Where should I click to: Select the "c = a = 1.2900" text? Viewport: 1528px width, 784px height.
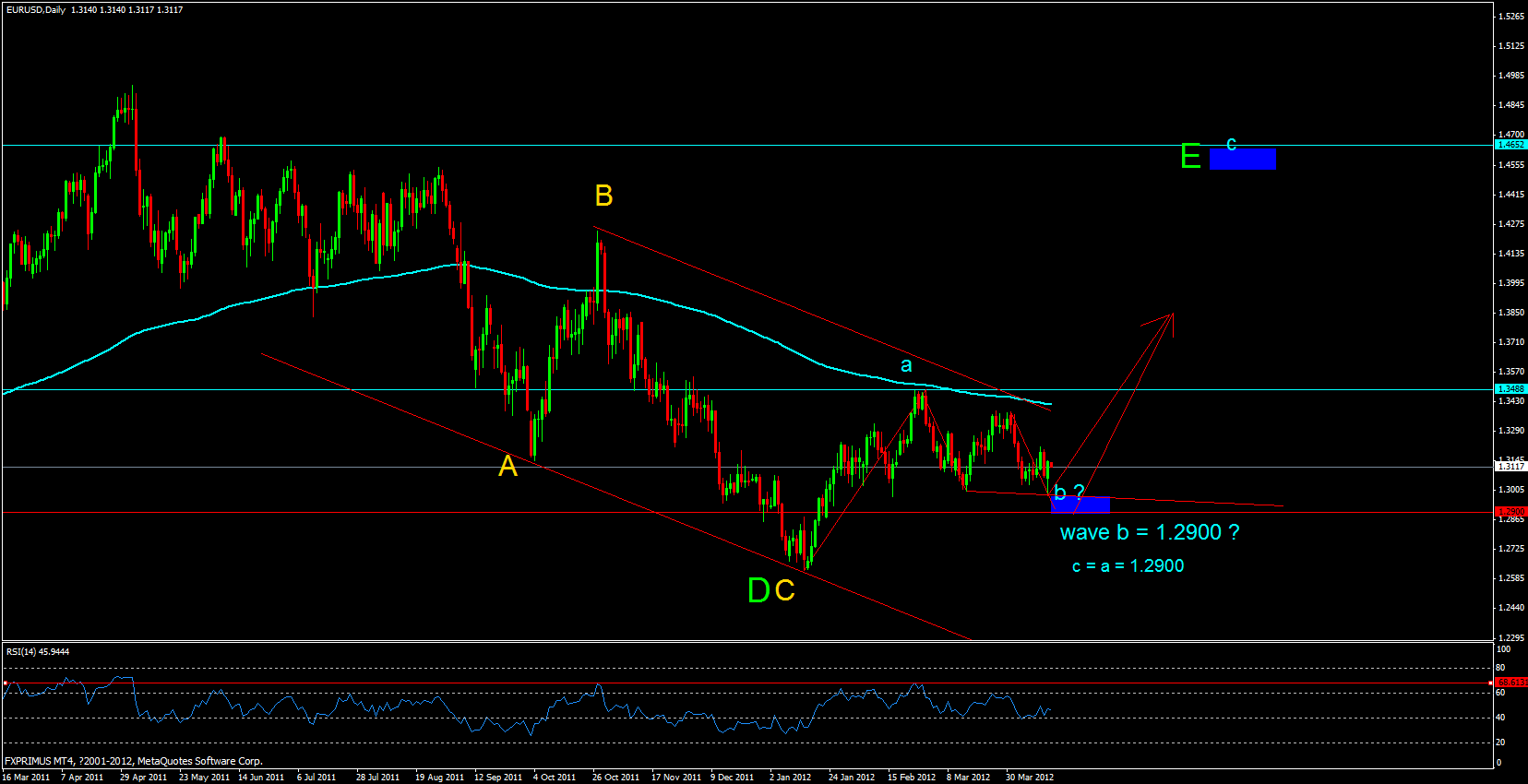coord(1128,566)
